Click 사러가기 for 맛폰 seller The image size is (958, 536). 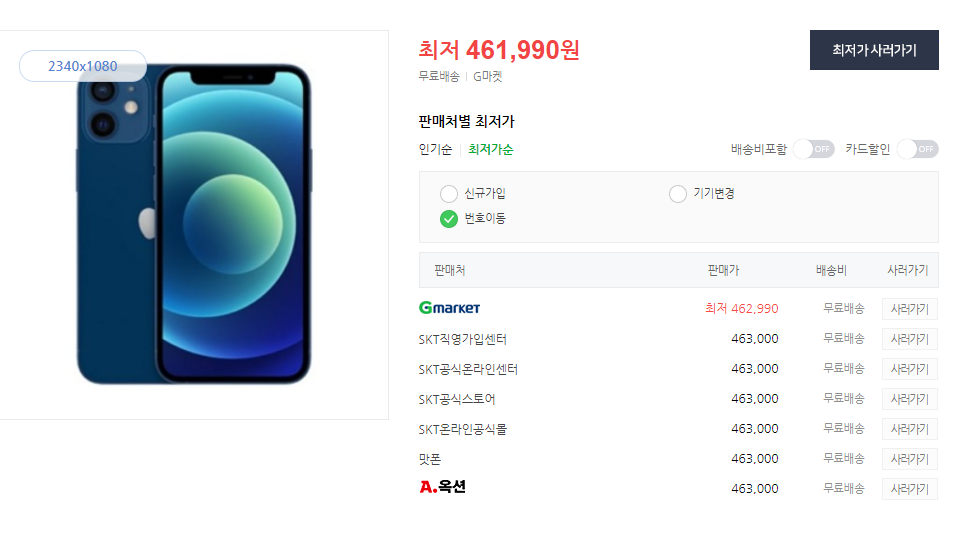tap(910, 459)
